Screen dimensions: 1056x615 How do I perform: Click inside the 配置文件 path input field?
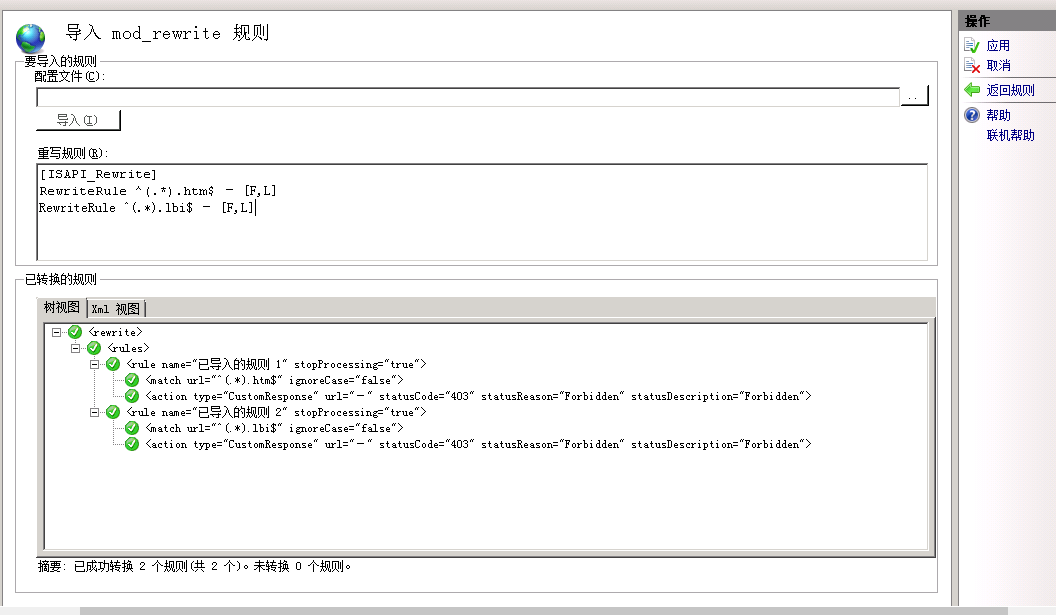pyautogui.click(x=468, y=97)
